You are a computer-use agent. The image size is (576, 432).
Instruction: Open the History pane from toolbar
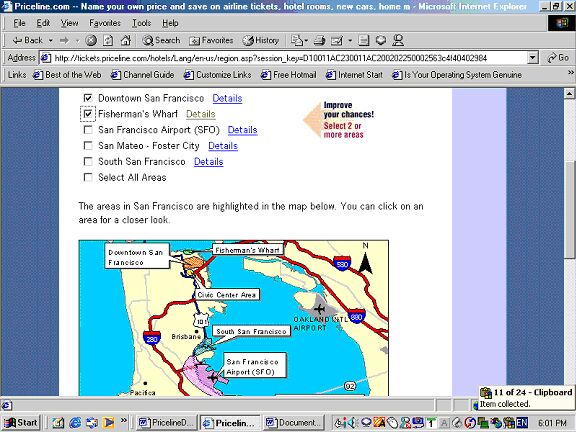pyautogui.click(x=261, y=40)
